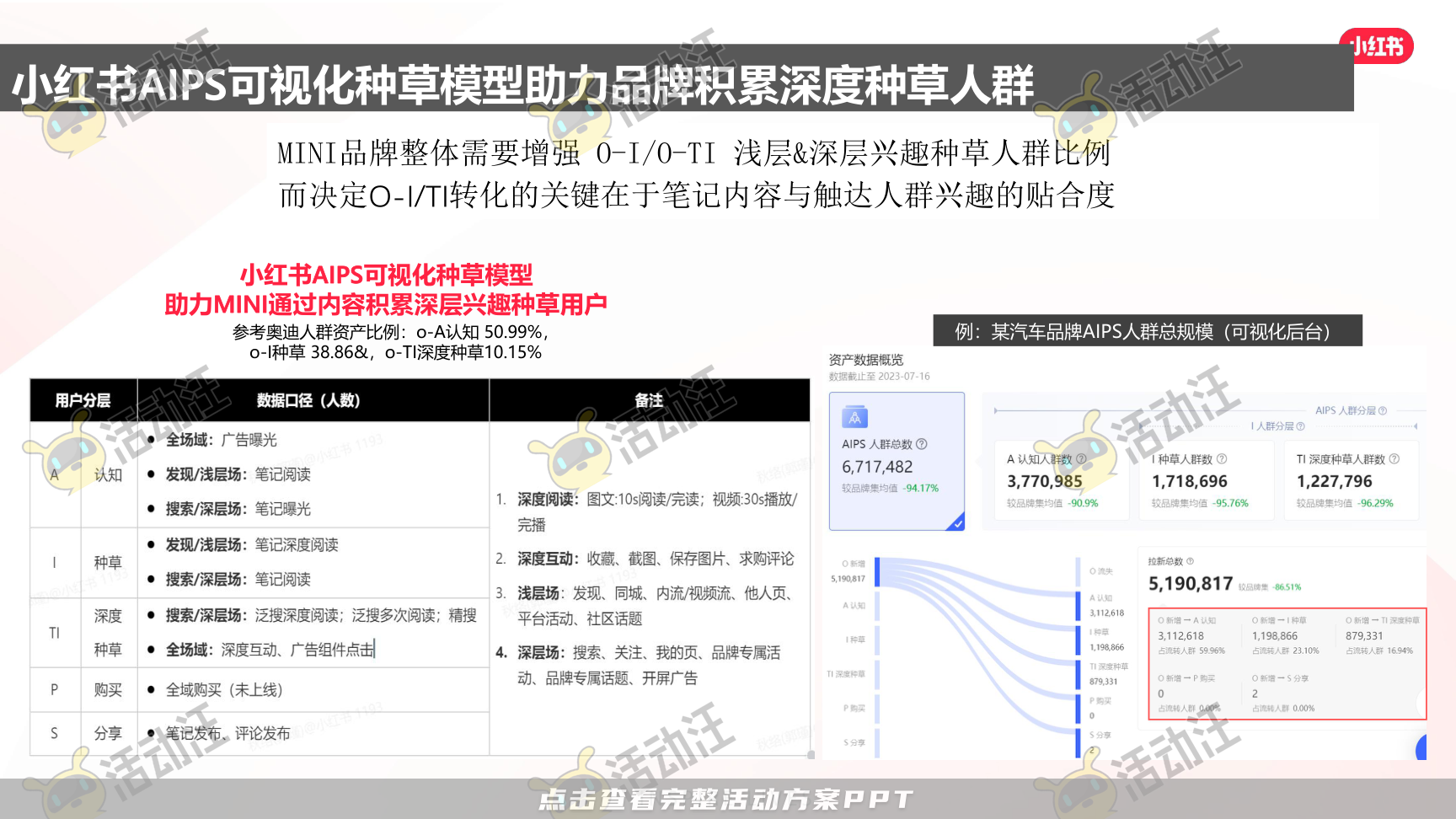Open help icon beside I 种草人群数
This screenshot has height=819, width=1456.
tap(1222, 459)
